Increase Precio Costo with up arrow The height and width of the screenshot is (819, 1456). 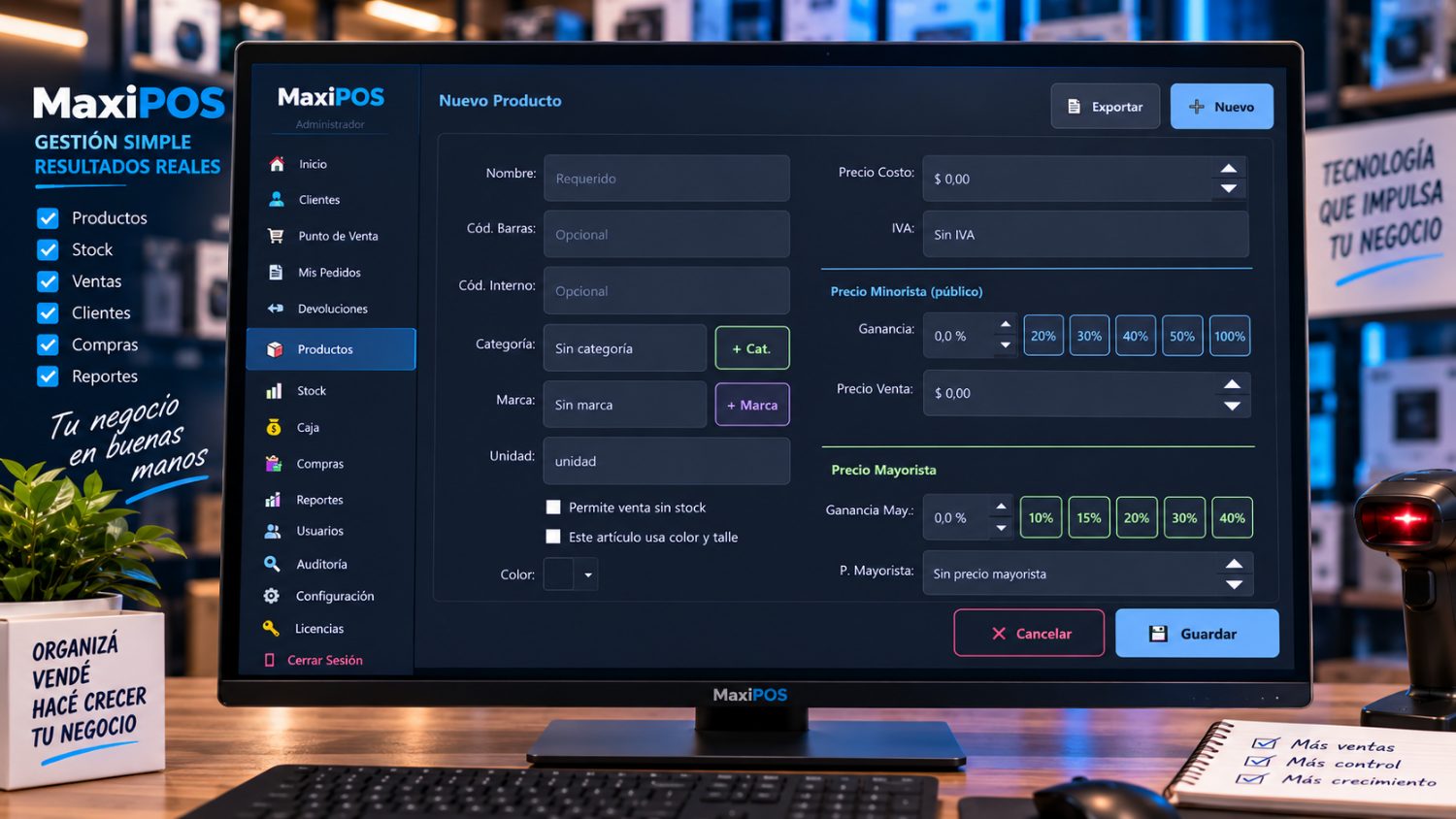coord(1229,168)
